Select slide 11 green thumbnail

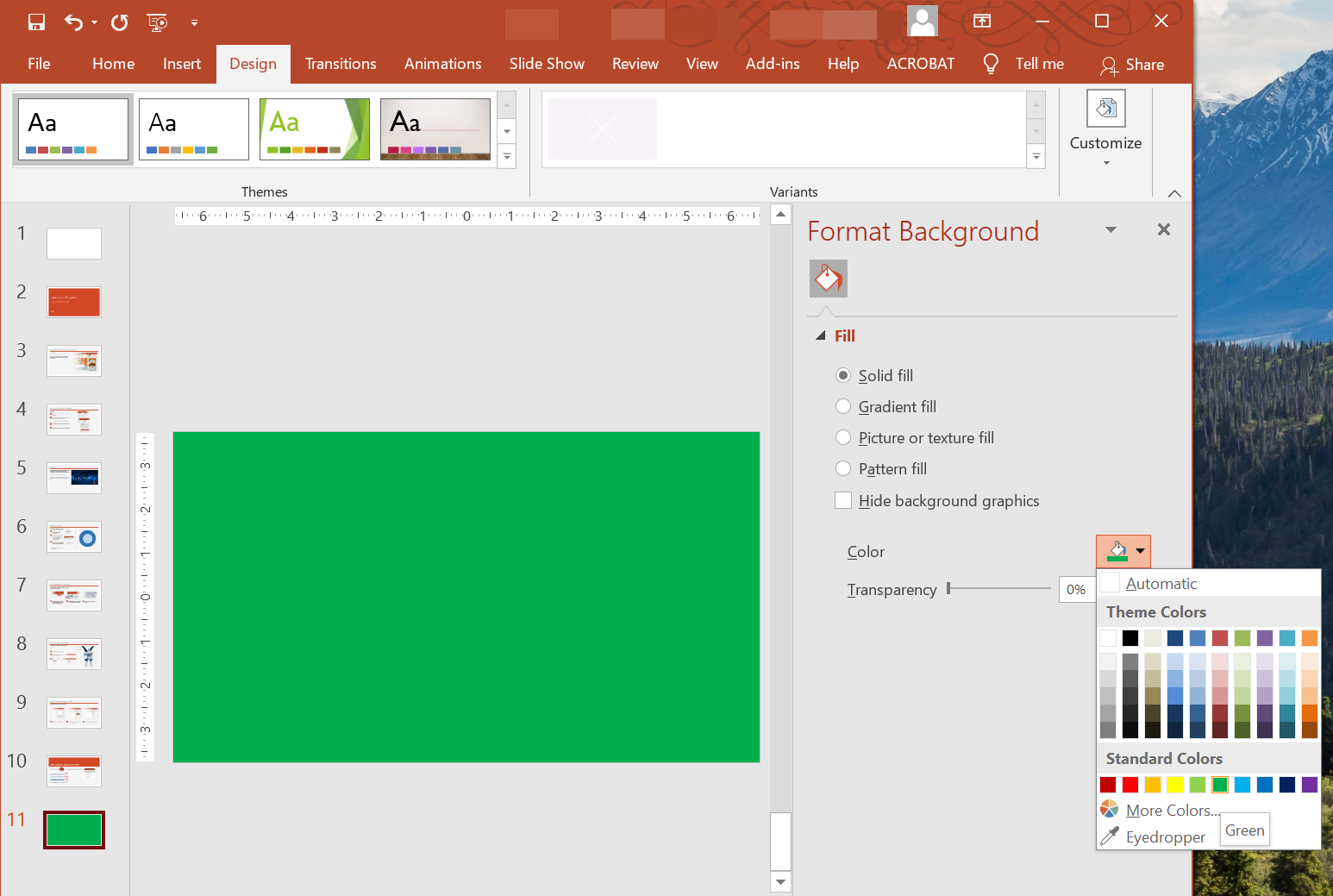[x=74, y=830]
